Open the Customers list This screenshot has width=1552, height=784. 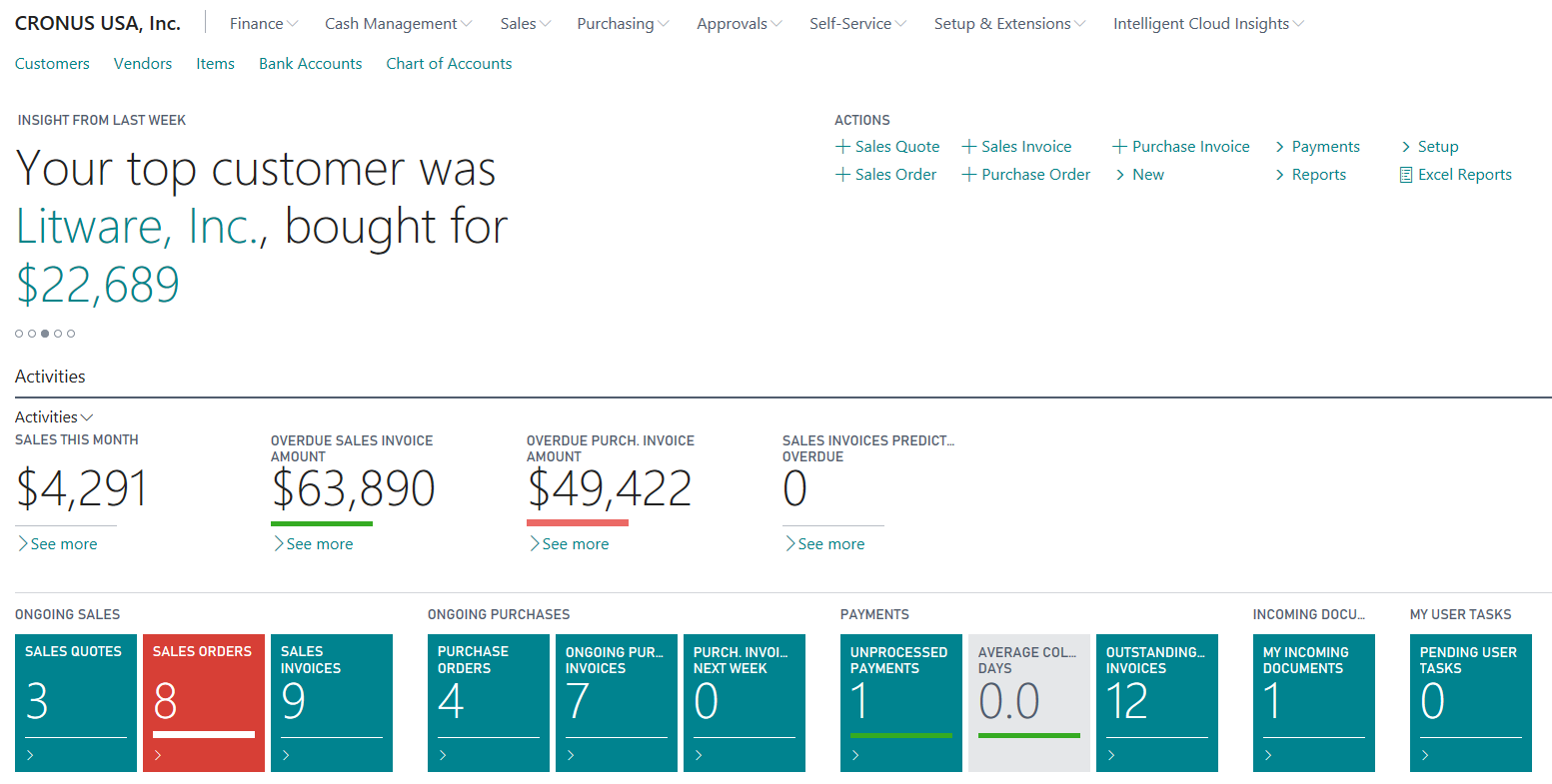point(52,64)
